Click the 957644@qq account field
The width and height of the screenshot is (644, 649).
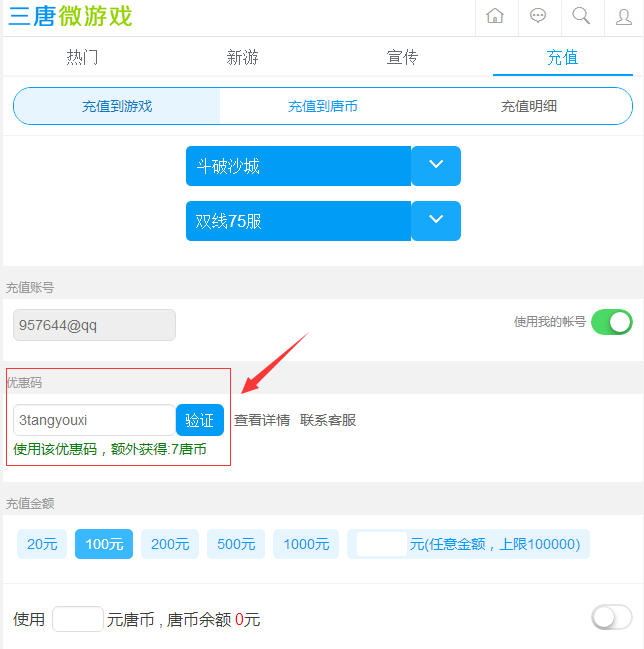tap(94, 325)
